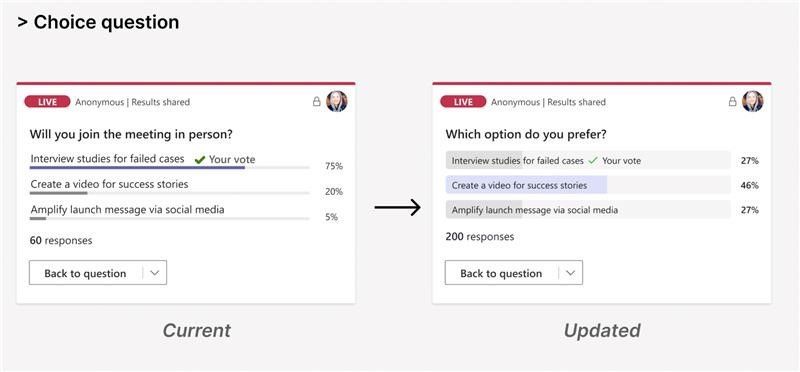The image size is (800, 372).
Task: Expand dropdown arrow next to Back to question in Current card
Action: tap(155, 273)
